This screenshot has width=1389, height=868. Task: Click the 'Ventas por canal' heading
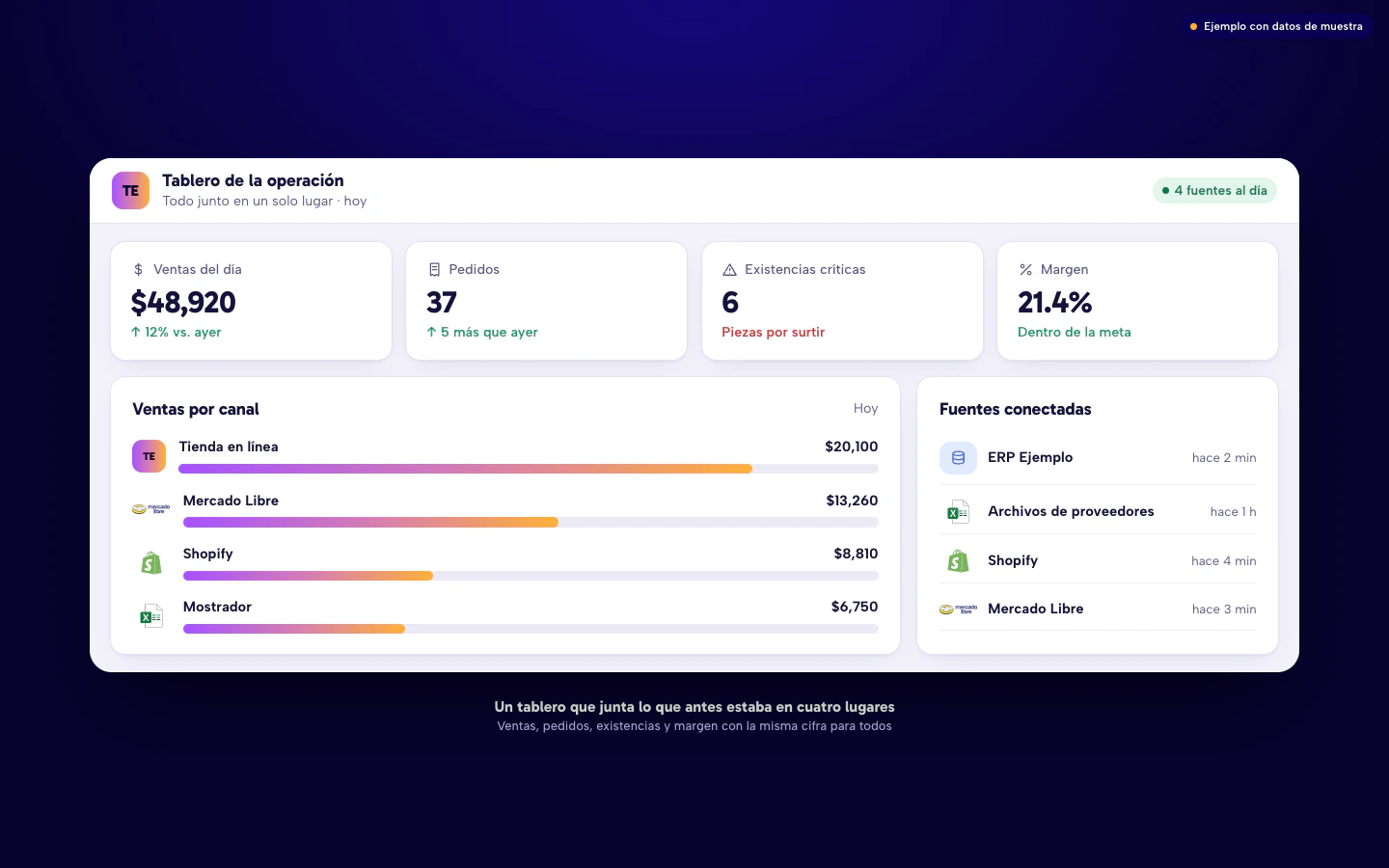tap(196, 410)
